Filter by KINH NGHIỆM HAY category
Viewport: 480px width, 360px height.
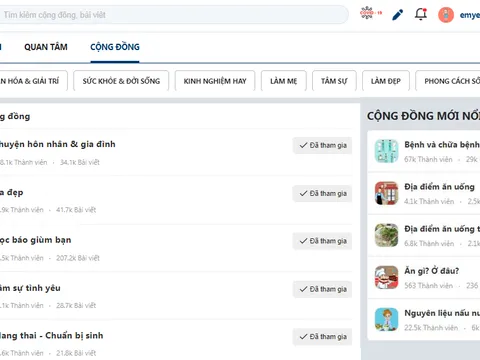(215, 81)
